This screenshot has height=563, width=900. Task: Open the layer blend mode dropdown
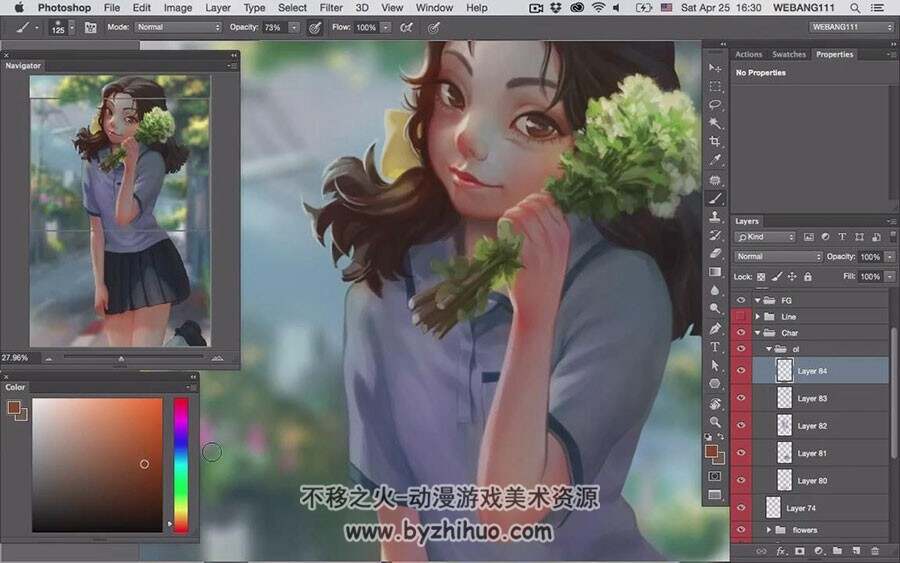click(778, 257)
